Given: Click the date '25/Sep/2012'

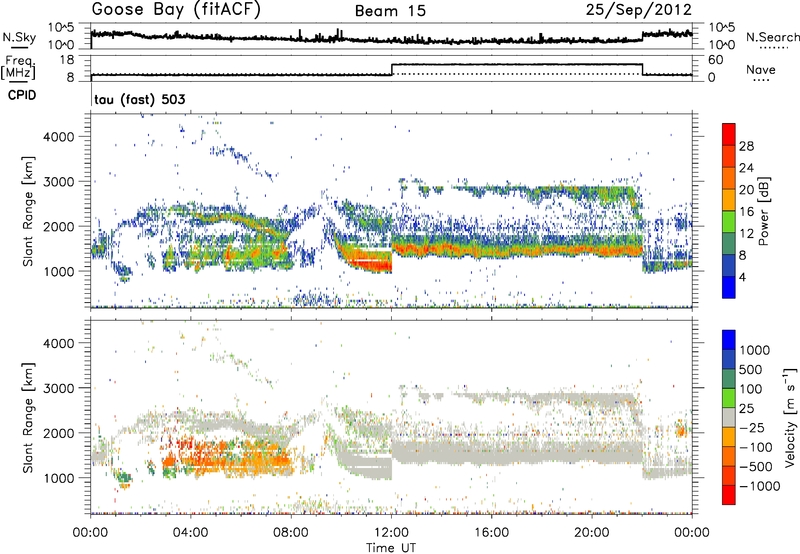Looking at the screenshot, I should point(639,10).
